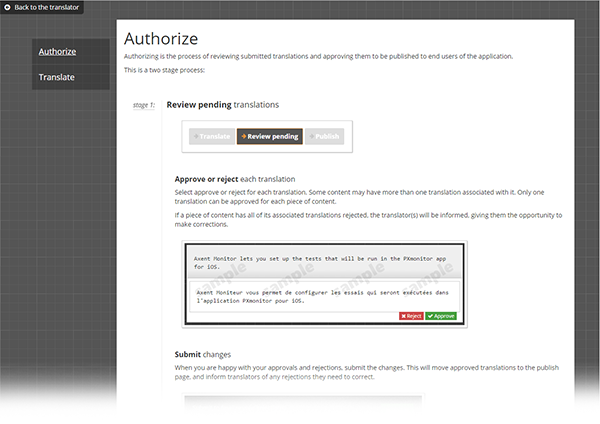The width and height of the screenshot is (600, 424).
Task: Click the greyed-out Translate step button
Action: point(212,137)
